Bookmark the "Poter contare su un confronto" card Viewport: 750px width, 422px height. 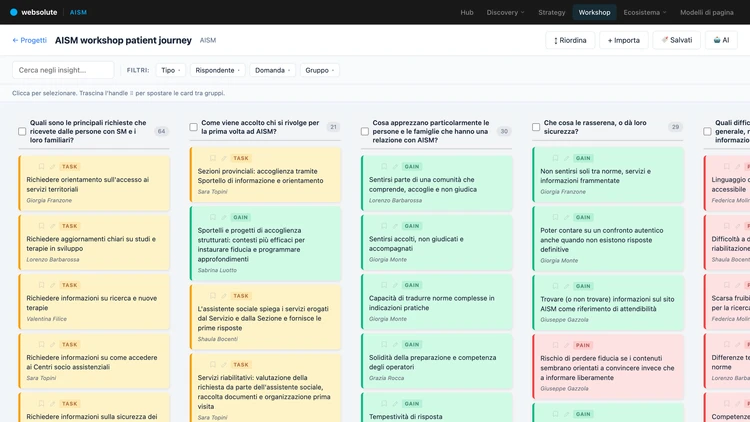(555, 217)
